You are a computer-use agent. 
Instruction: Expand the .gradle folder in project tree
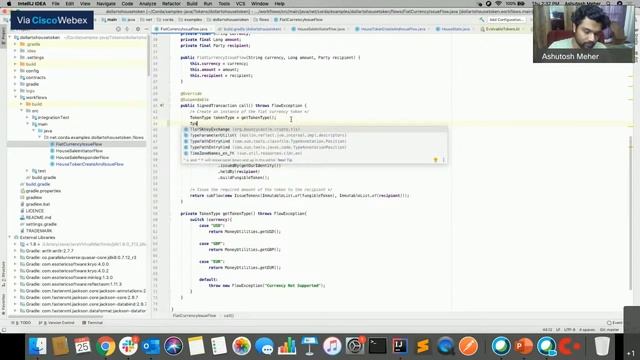click(15, 44)
